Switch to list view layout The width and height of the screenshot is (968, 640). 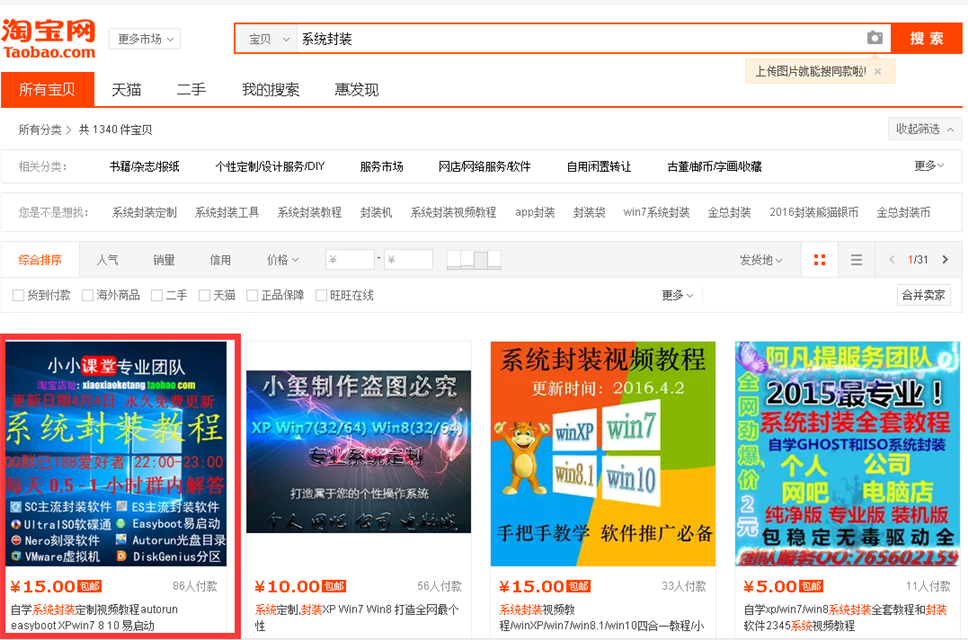[856, 260]
